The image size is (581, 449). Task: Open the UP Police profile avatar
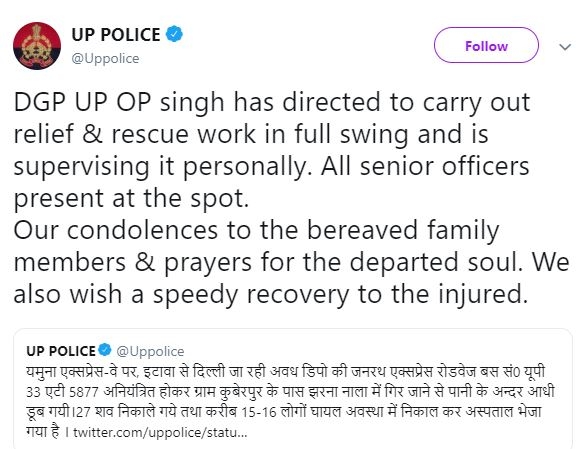(37, 46)
